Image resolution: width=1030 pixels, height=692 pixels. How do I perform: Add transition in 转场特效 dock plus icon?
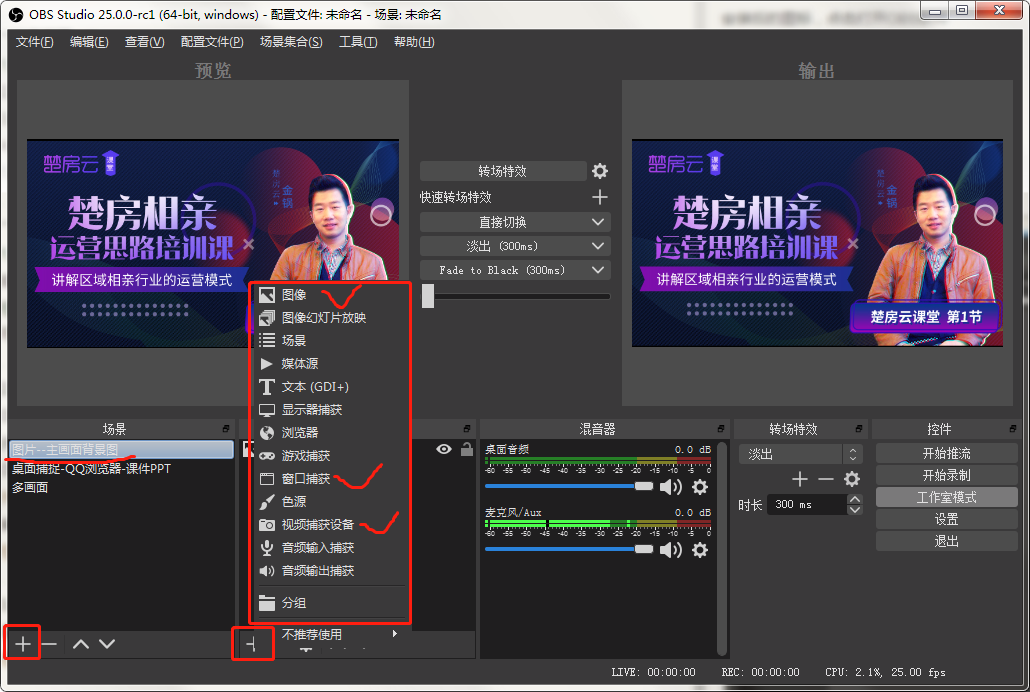click(799, 479)
